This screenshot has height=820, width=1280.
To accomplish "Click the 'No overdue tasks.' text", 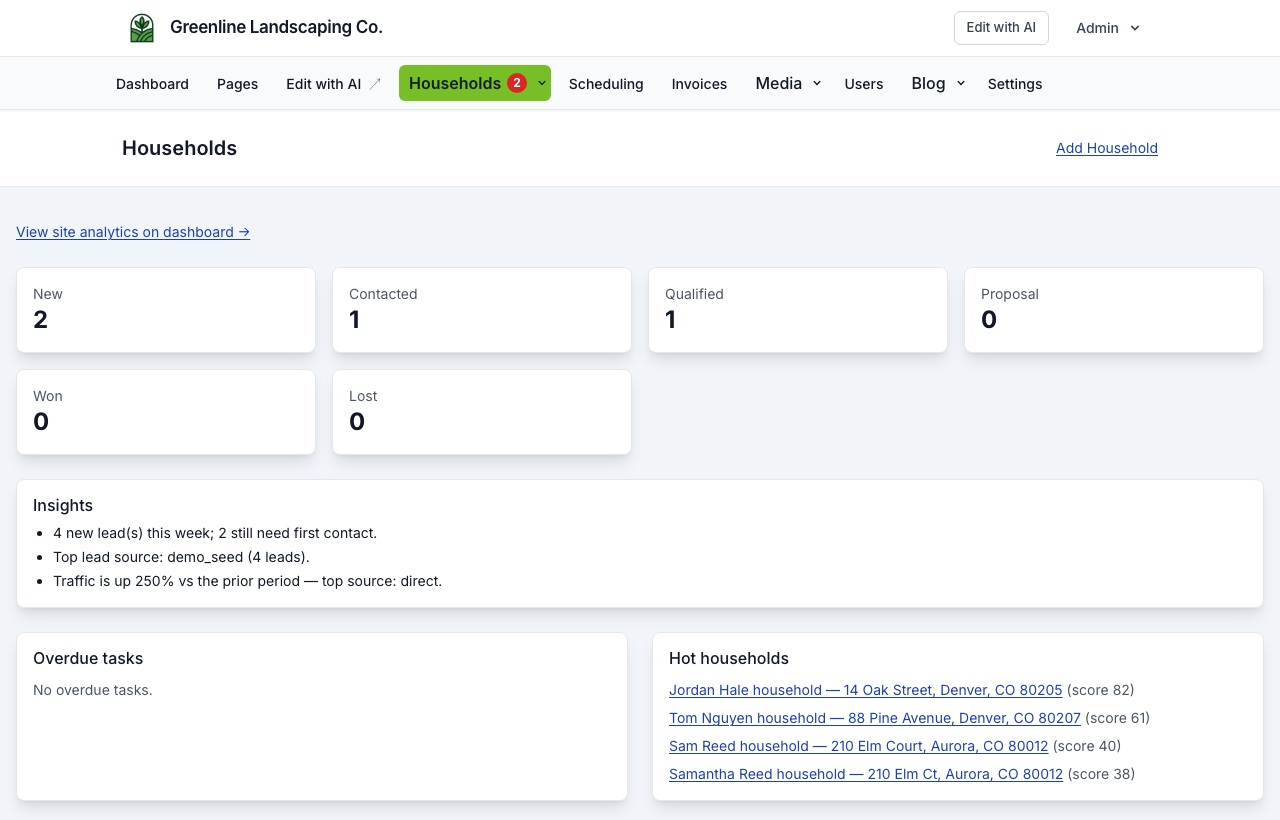I will (93, 690).
